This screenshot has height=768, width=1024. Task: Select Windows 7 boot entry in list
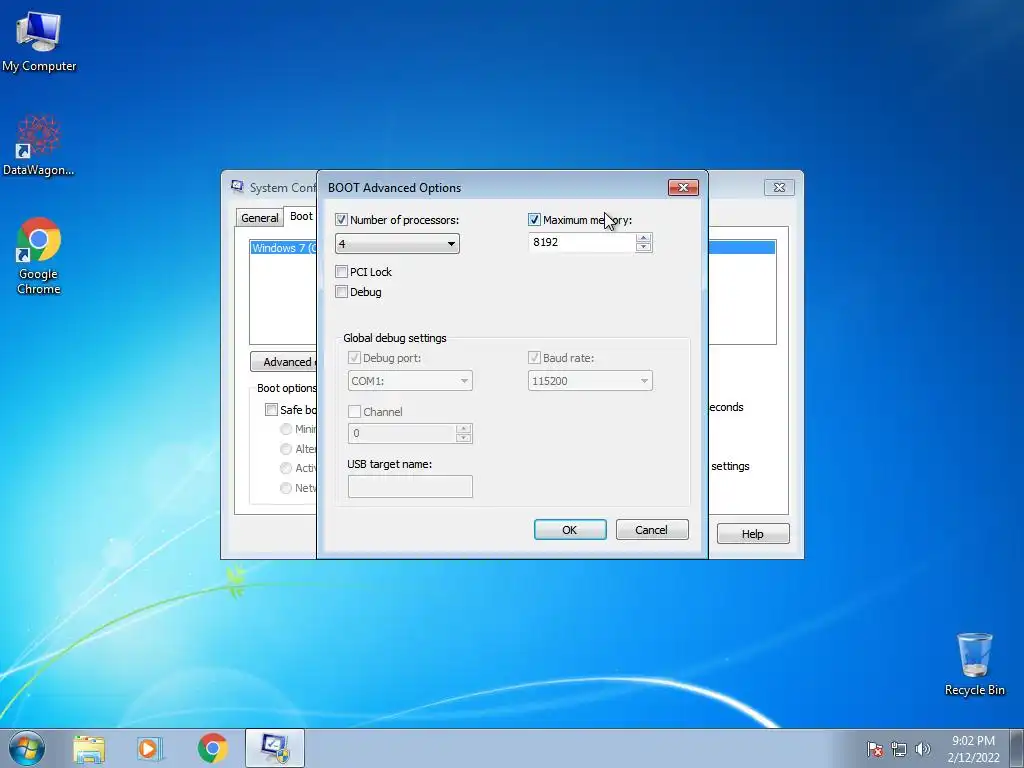283,248
